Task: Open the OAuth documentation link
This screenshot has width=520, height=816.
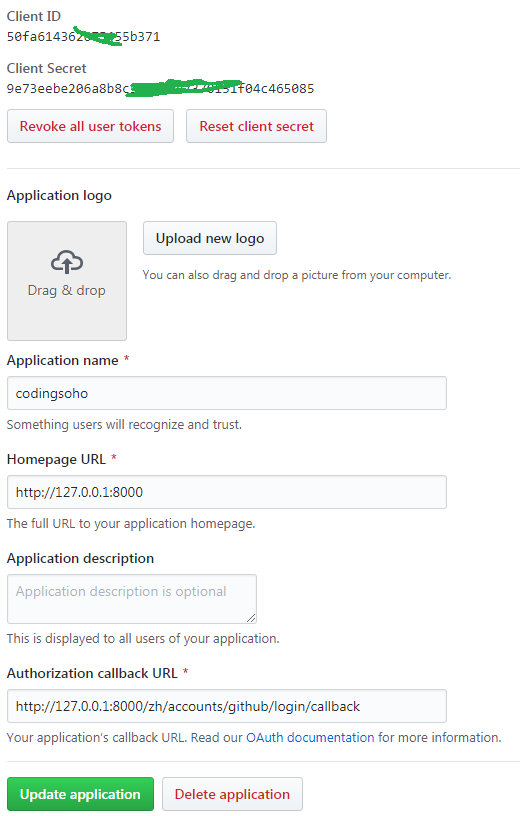Action: 310,737
